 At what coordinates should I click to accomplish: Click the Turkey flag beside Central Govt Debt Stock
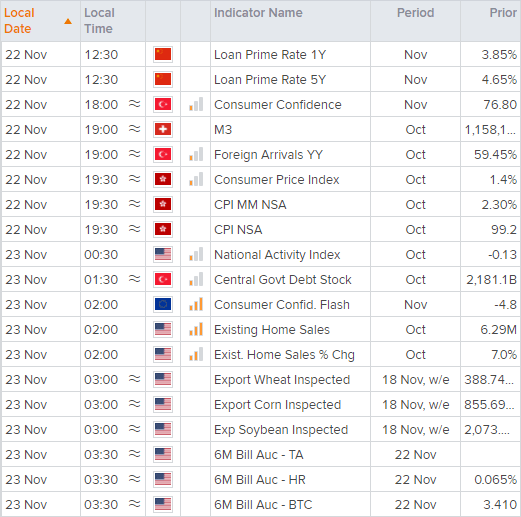163,279
